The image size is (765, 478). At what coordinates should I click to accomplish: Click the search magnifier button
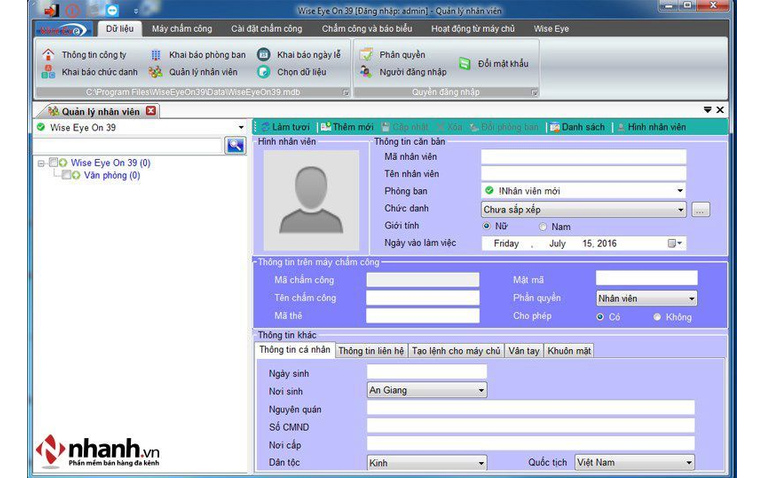tap(235, 145)
